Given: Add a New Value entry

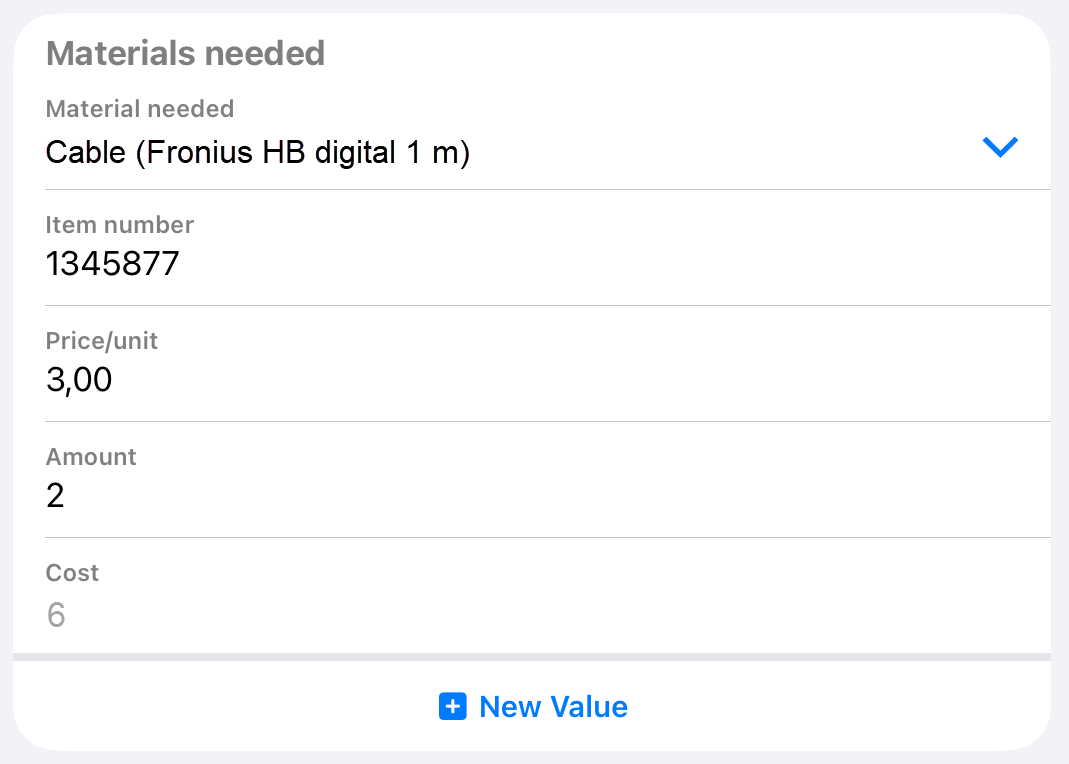Looking at the screenshot, I should (x=532, y=706).
